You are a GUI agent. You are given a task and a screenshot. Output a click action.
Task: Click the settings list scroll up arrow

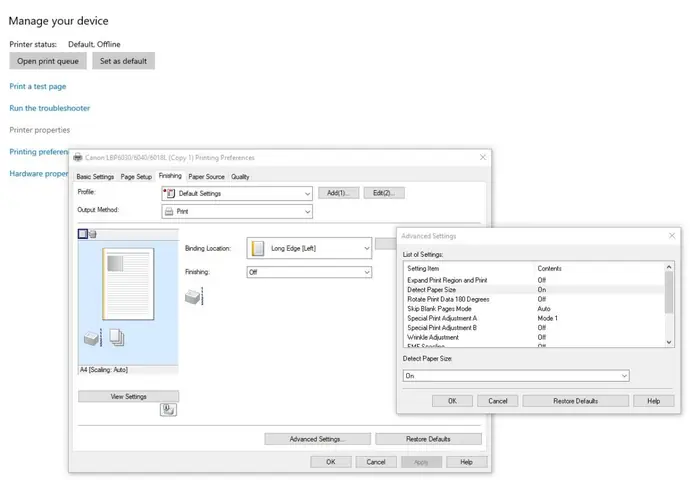669,267
